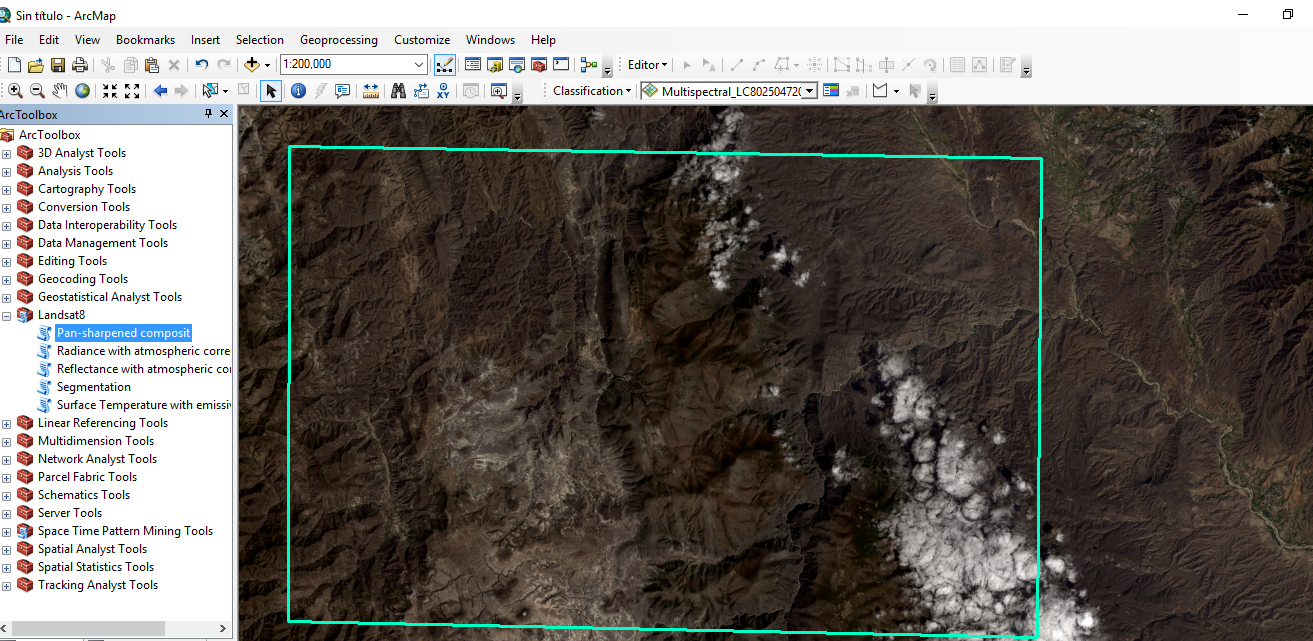Select the Zoom Out tool
Image resolution: width=1313 pixels, height=641 pixels.
pos(37,91)
